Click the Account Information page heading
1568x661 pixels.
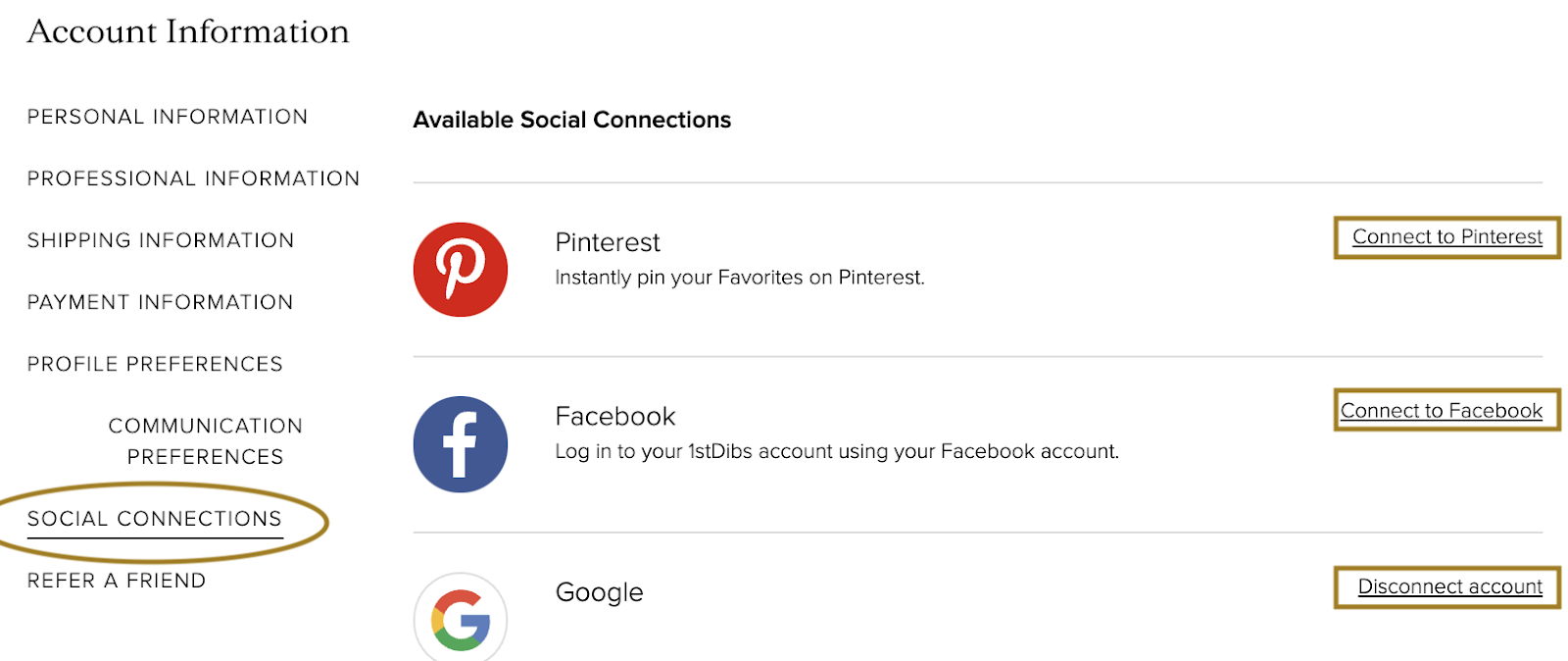click(188, 31)
